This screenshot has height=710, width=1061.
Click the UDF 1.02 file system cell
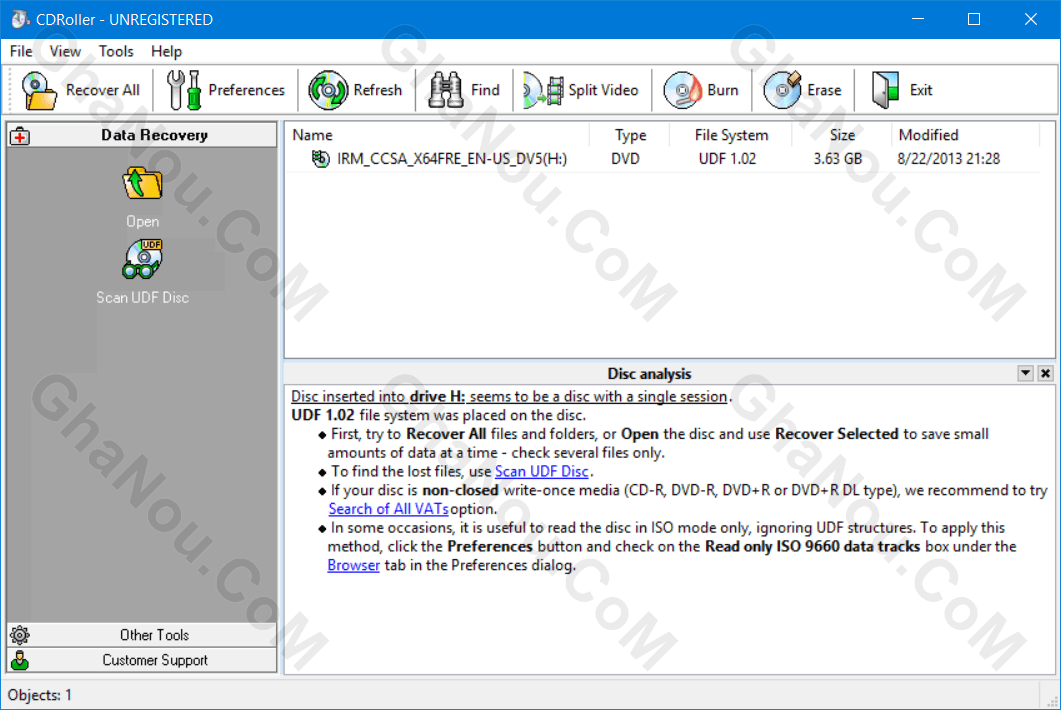[x=727, y=159]
